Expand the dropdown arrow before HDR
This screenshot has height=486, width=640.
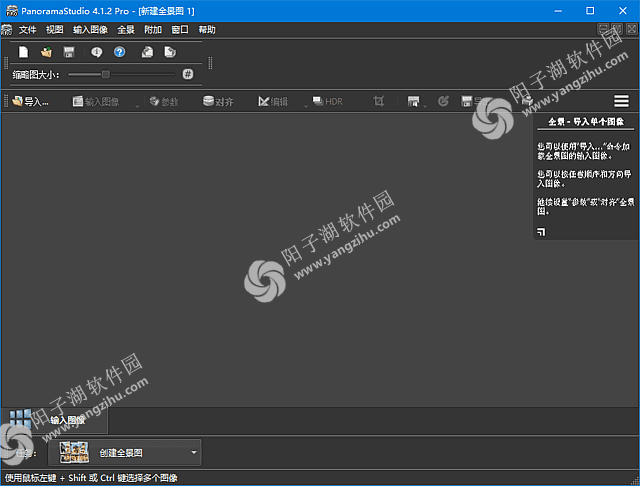click(x=306, y=106)
